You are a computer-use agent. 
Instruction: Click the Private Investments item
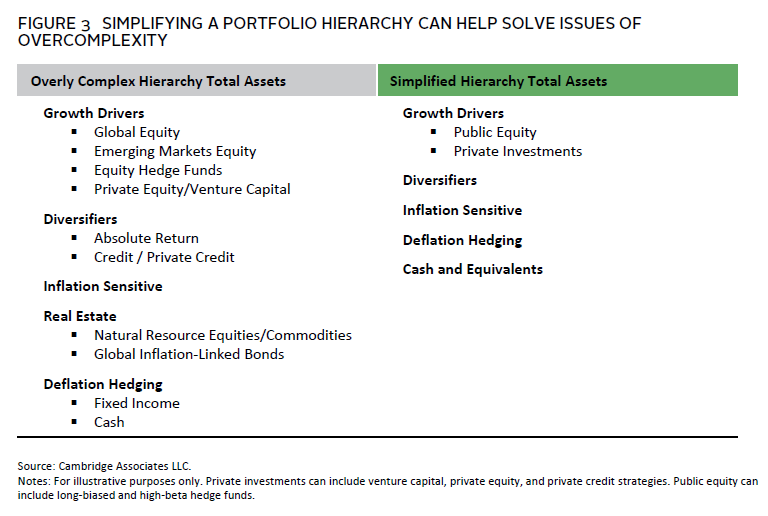pos(517,151)
